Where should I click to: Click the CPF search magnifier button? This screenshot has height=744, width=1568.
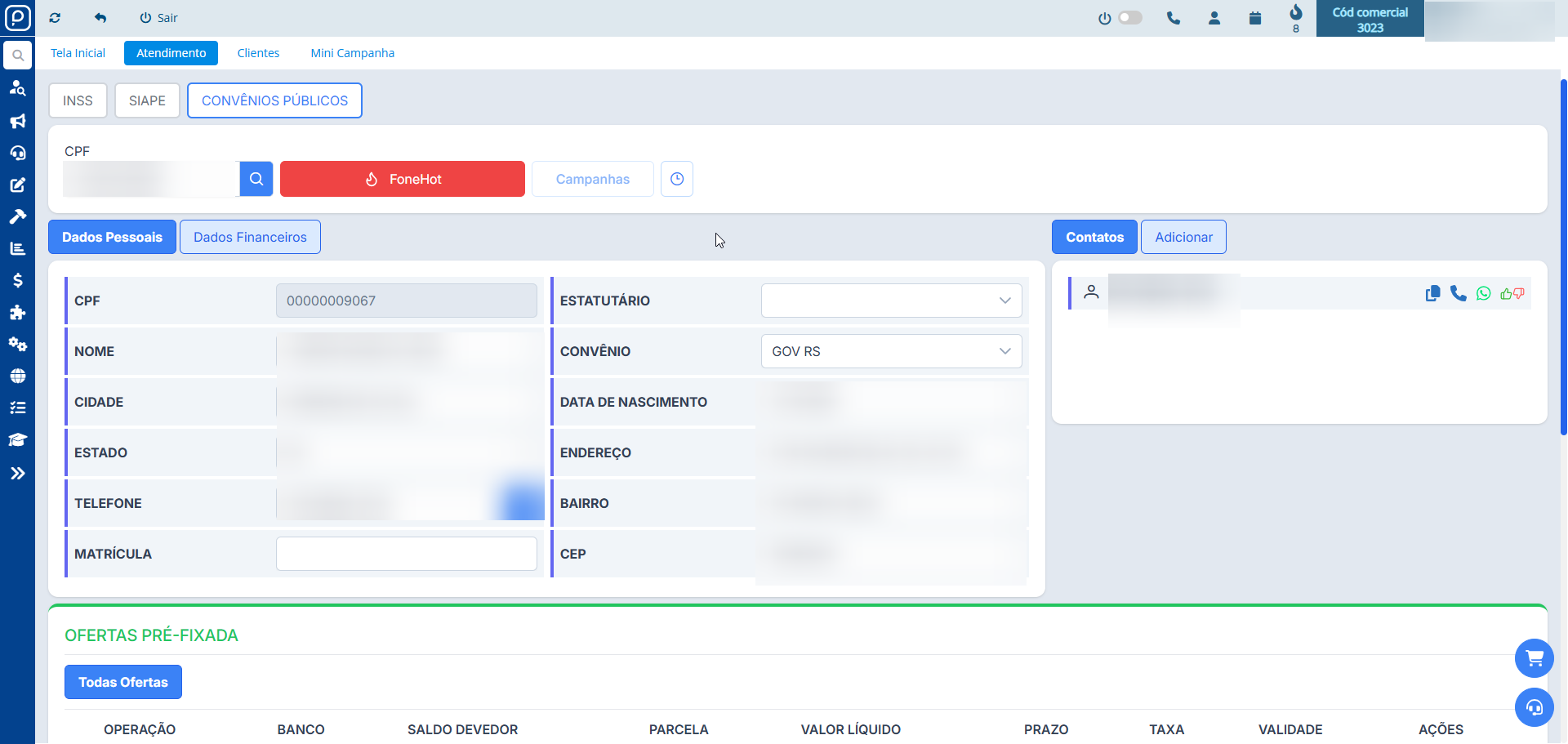pos(256,179)
